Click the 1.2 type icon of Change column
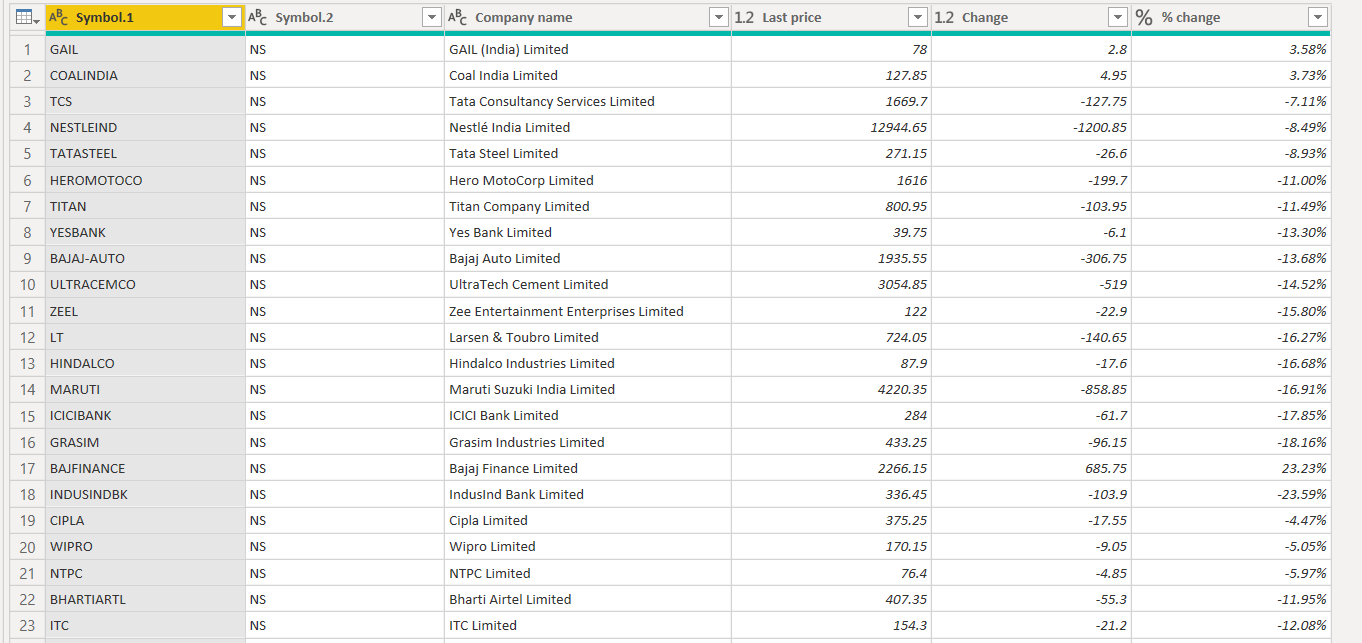Image resolution: width=1362 pixels, height=643 pixels. pos(944,17)
